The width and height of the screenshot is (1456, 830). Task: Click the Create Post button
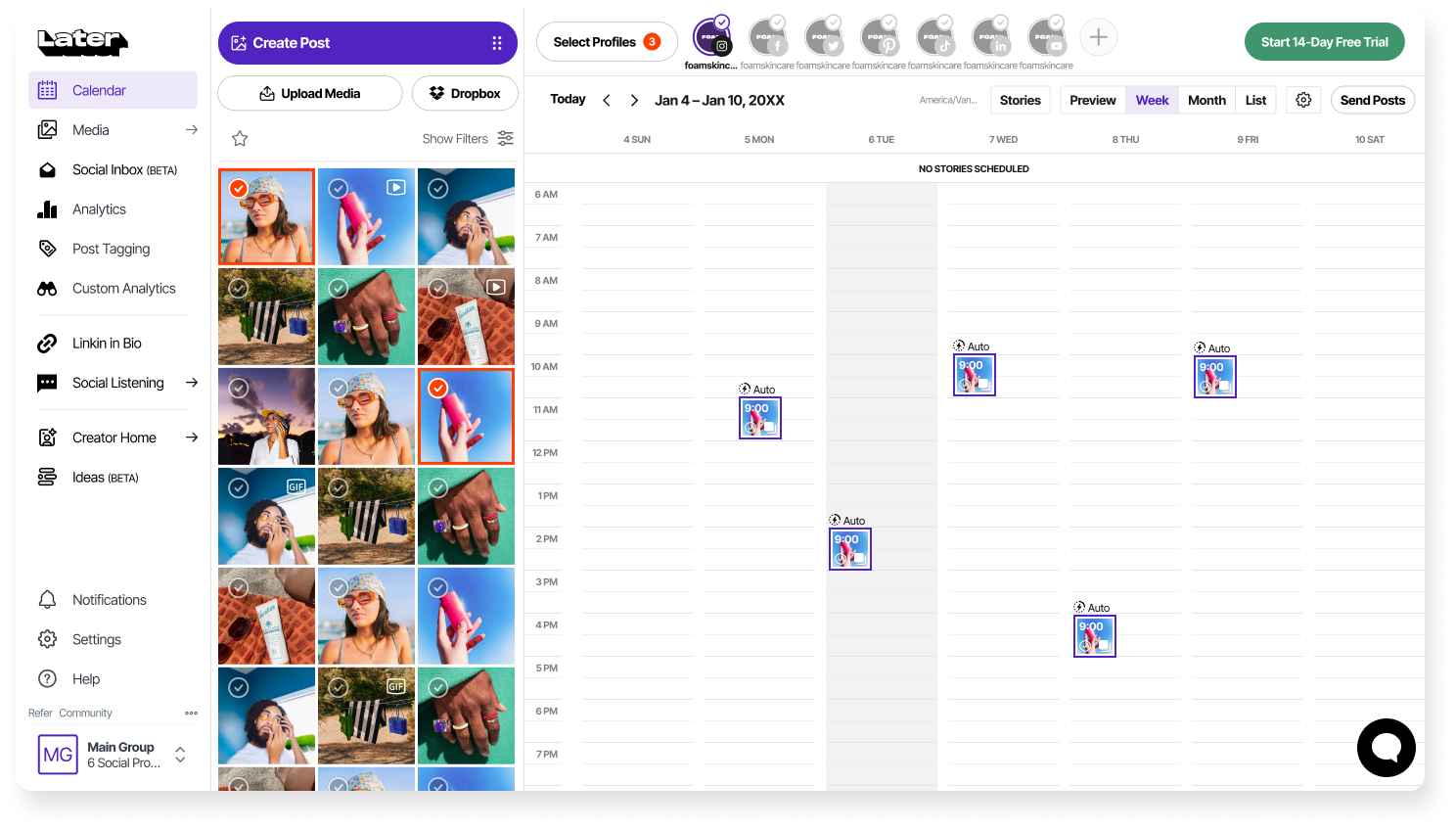[x=368, y=43]
